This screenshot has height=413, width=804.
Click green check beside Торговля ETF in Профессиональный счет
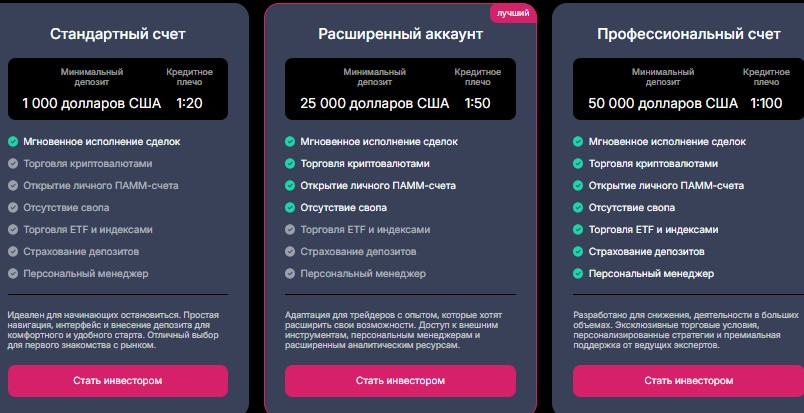578,230
